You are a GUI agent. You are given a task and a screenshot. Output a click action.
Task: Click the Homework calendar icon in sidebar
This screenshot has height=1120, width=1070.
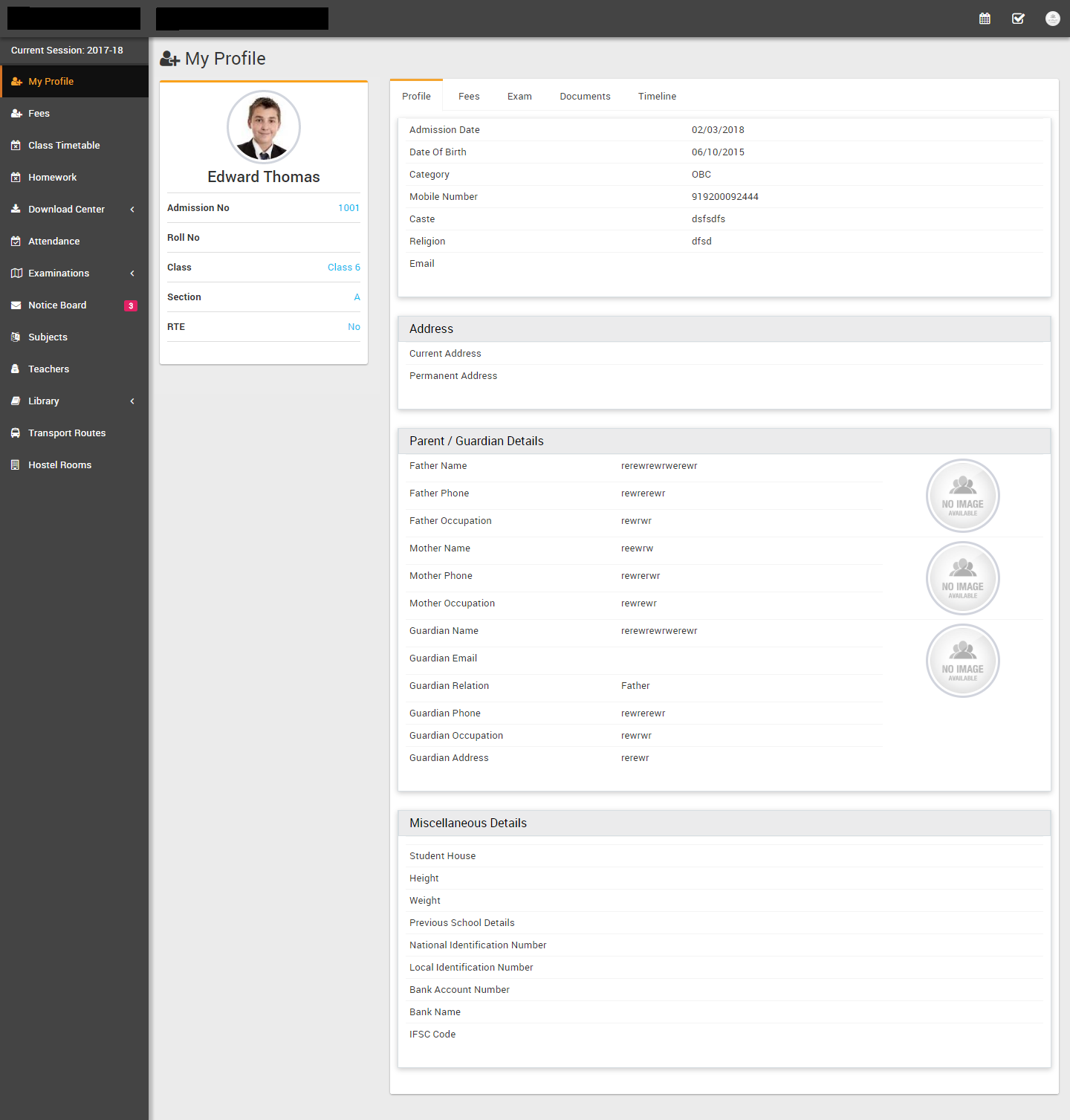(x=16, y=178)
